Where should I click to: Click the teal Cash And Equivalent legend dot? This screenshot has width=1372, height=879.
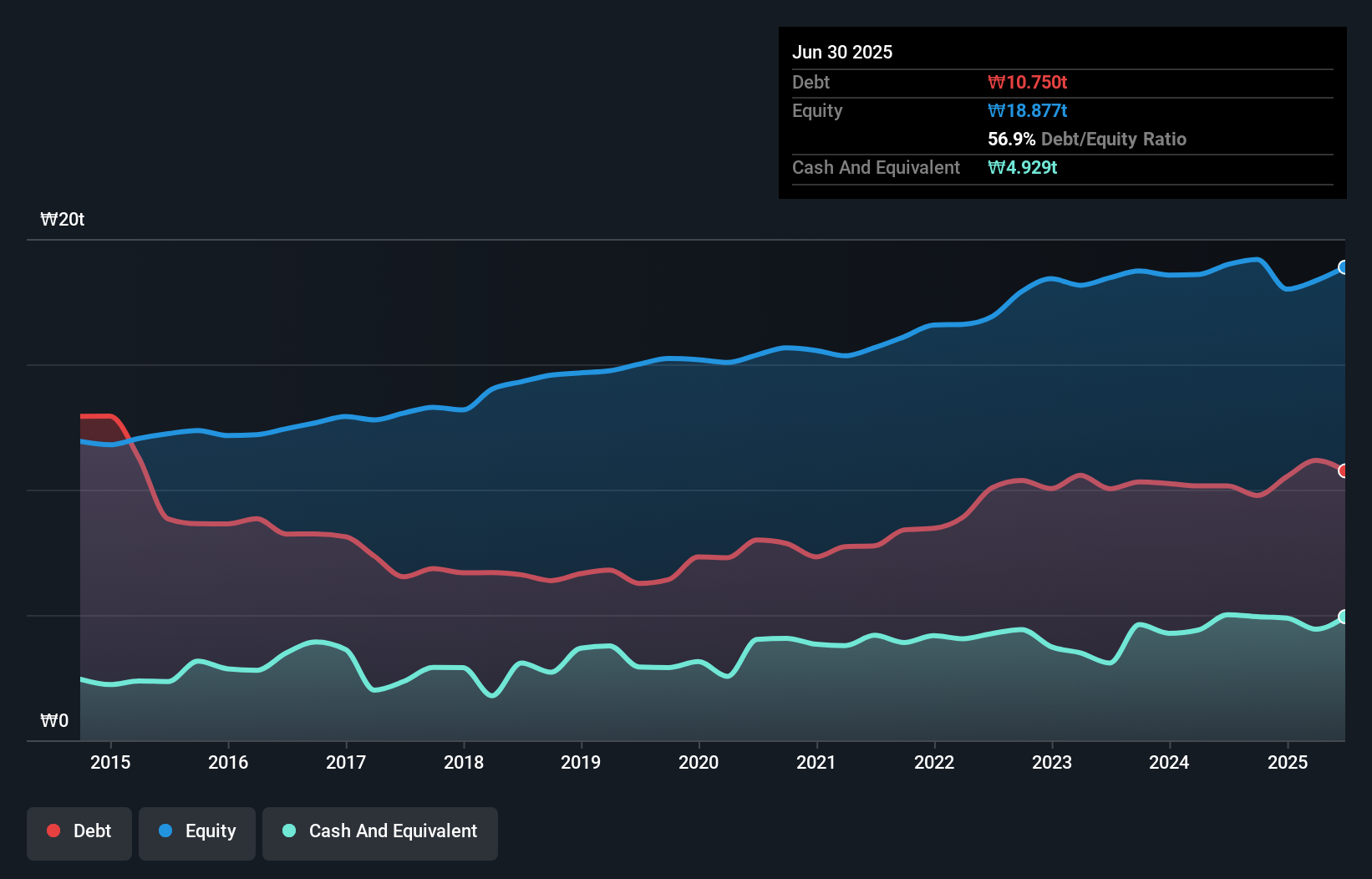click(x=288, y=831)
